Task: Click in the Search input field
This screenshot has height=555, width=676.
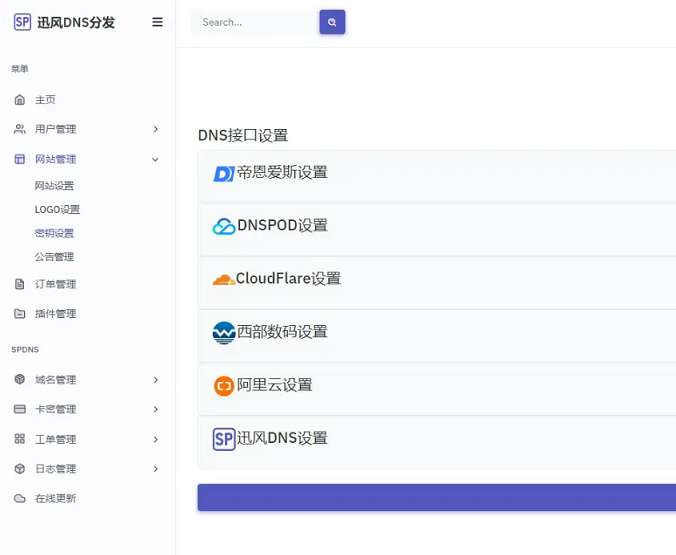Action: tap(255, 22)
